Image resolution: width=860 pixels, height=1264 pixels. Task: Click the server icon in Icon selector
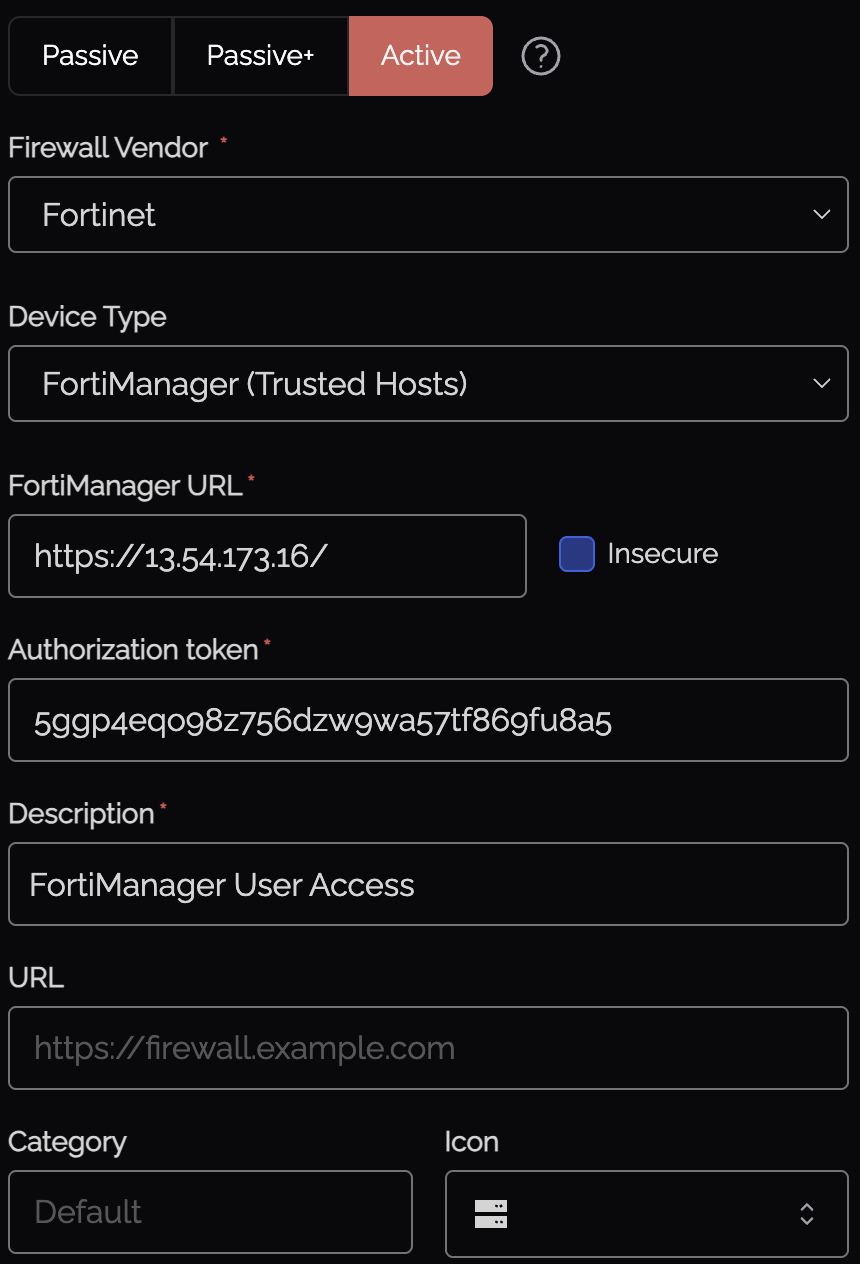coord(491,1214)
